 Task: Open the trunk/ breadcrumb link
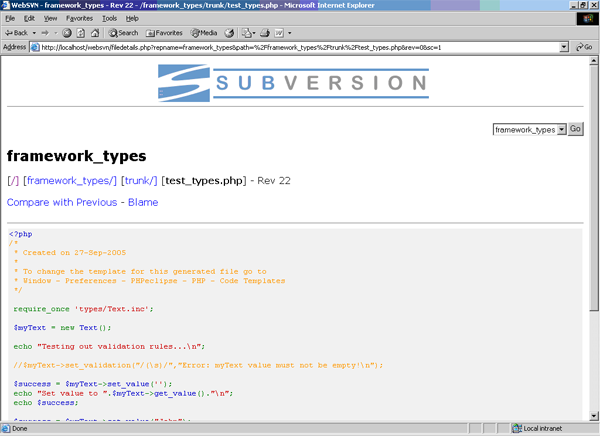click(x=139, y=181)
